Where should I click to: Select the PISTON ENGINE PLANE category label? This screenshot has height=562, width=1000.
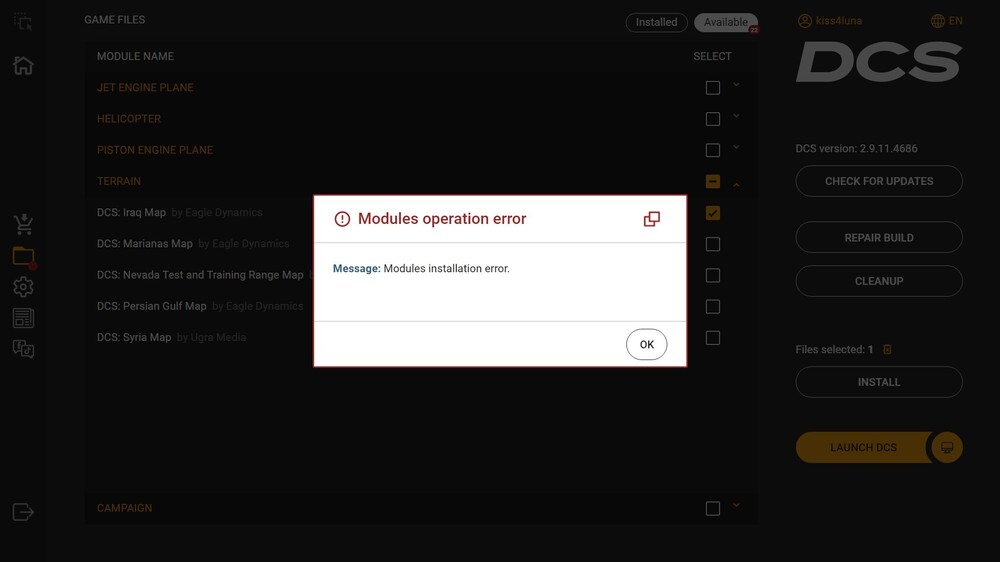(x=155, y=150)
